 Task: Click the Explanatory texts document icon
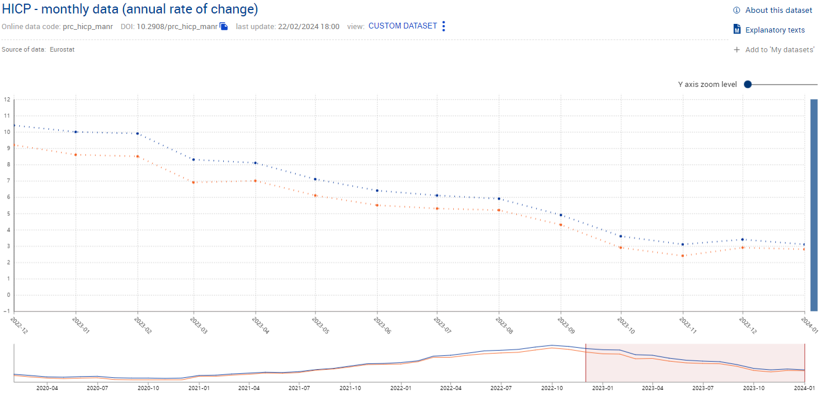coord(737,29)
